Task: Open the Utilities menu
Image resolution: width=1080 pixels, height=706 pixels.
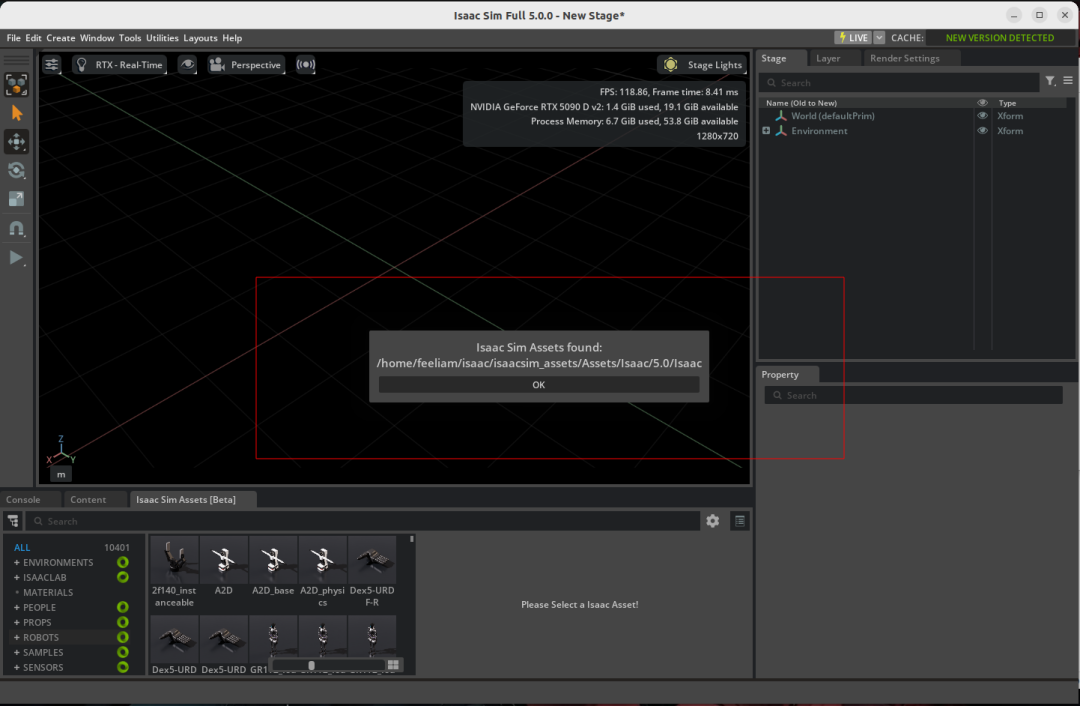Action: click(x=162, y=38)
